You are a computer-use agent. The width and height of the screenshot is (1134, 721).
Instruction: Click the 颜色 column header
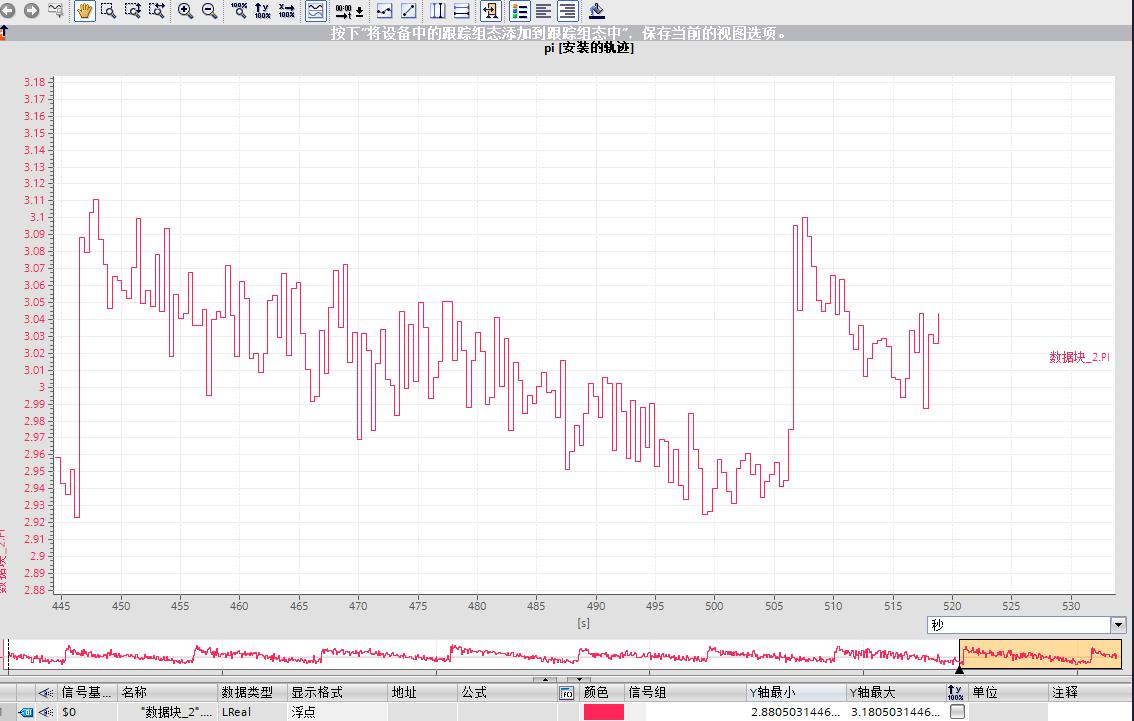(x=597, y=691)
